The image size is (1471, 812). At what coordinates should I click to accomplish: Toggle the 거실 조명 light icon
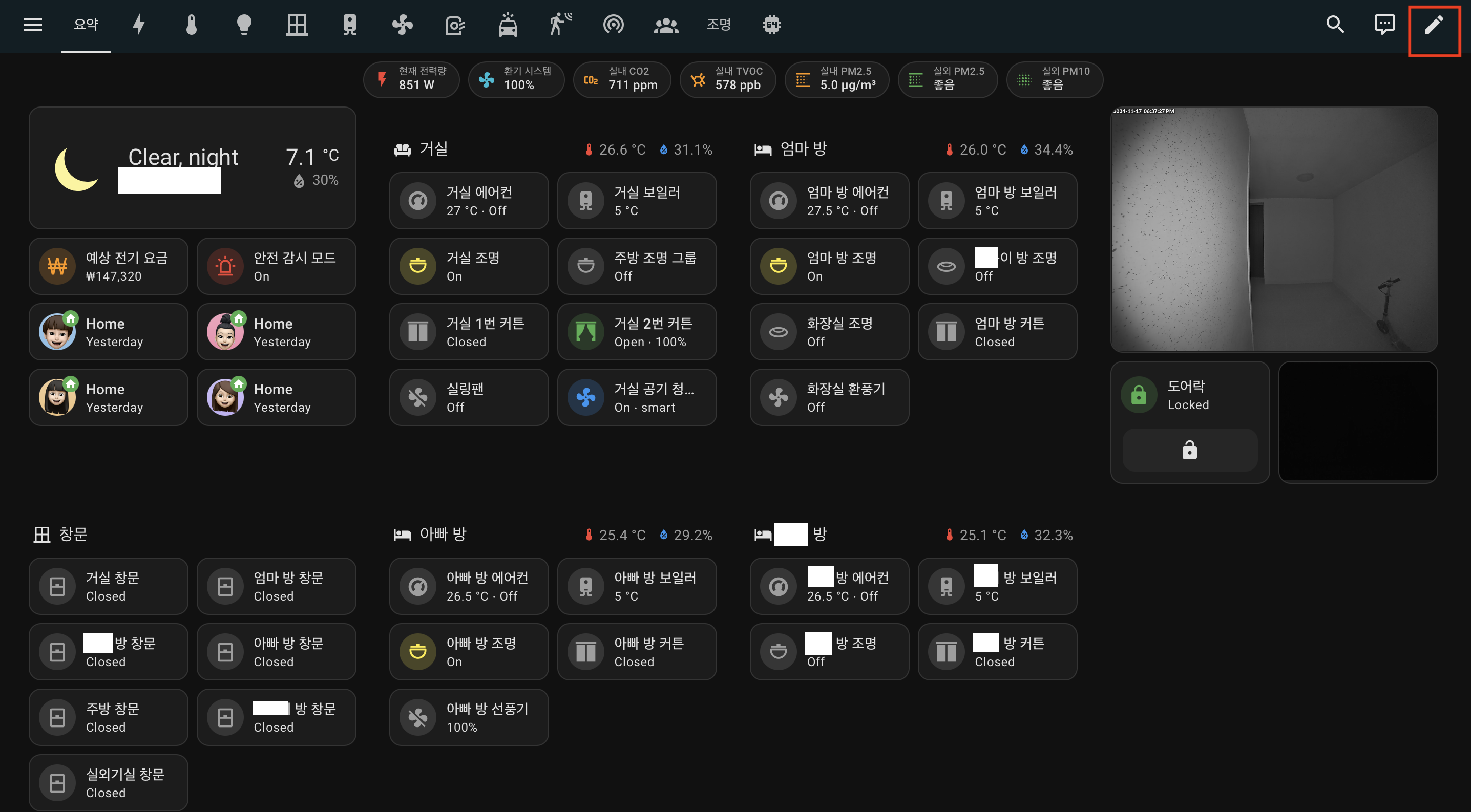[418, 266]
